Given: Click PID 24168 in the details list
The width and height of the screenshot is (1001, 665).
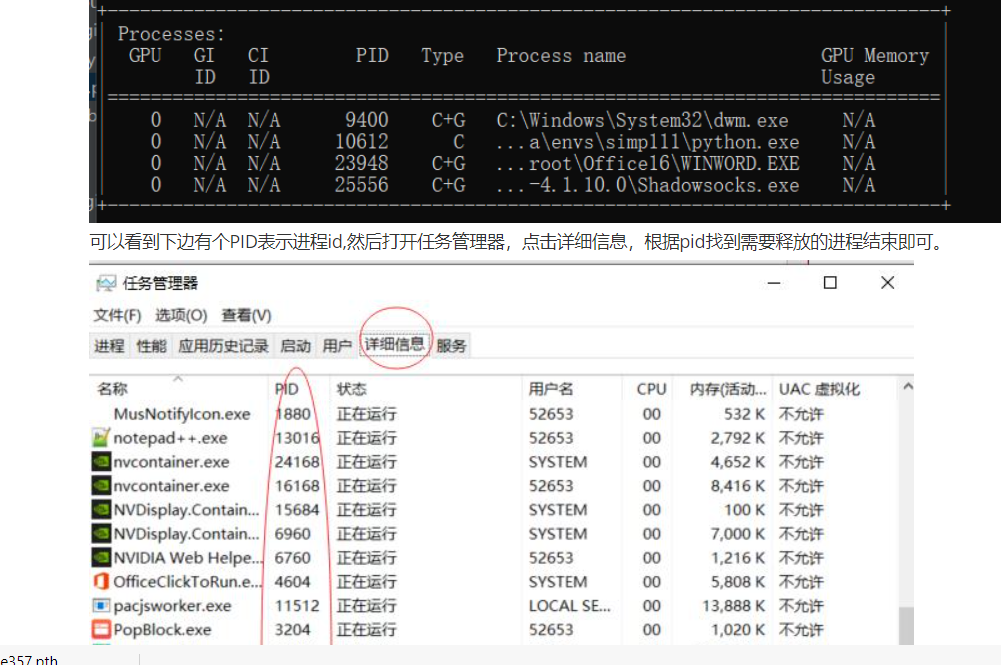Looking at the screenshot, I should 297,461.
